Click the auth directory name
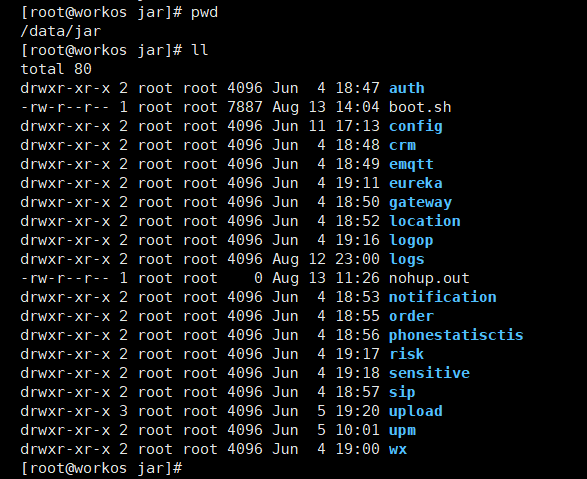The height and width of the screenshot is (479, 587). pos(407,88)
